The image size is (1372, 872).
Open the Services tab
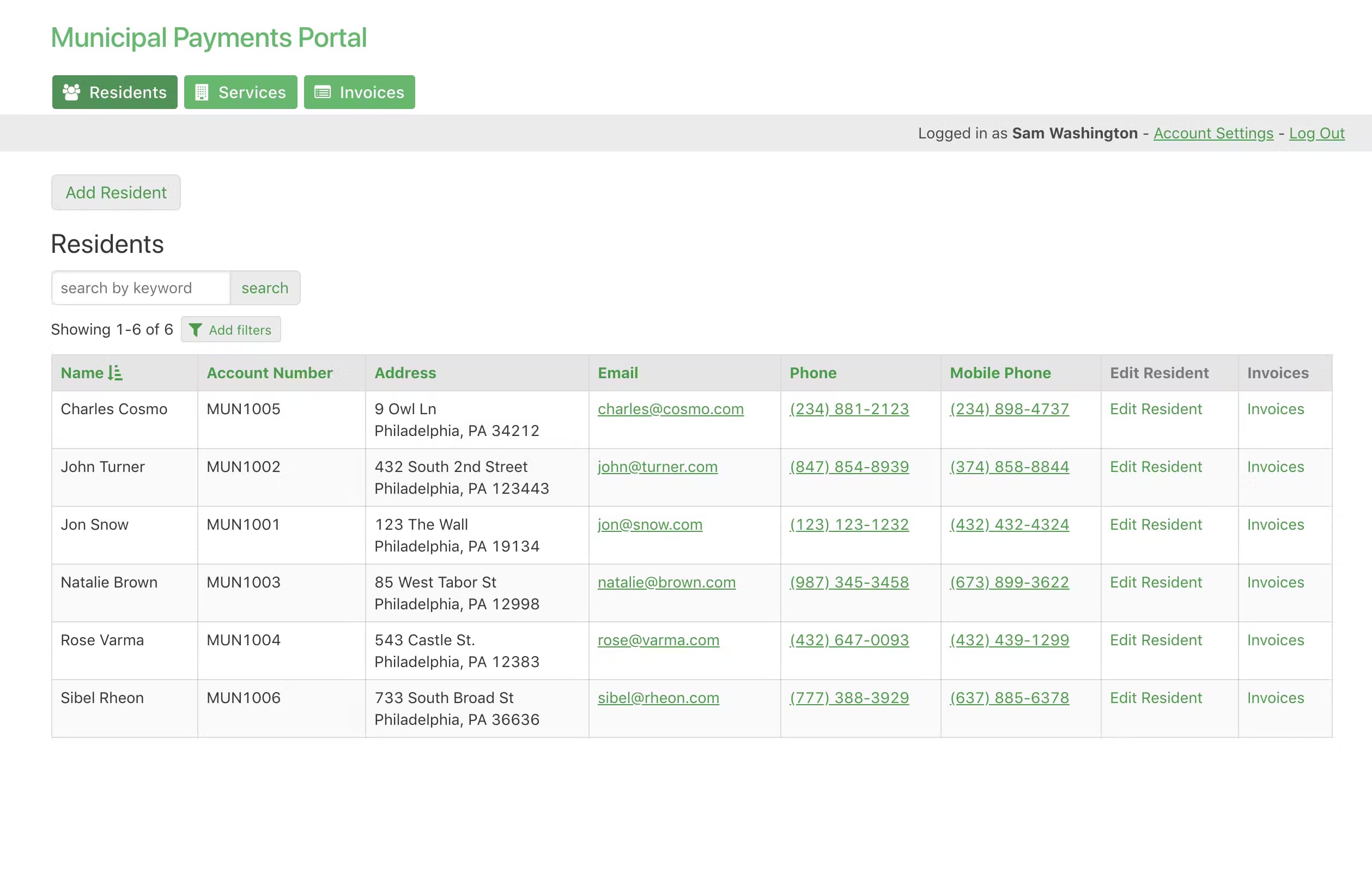[240, 92]
